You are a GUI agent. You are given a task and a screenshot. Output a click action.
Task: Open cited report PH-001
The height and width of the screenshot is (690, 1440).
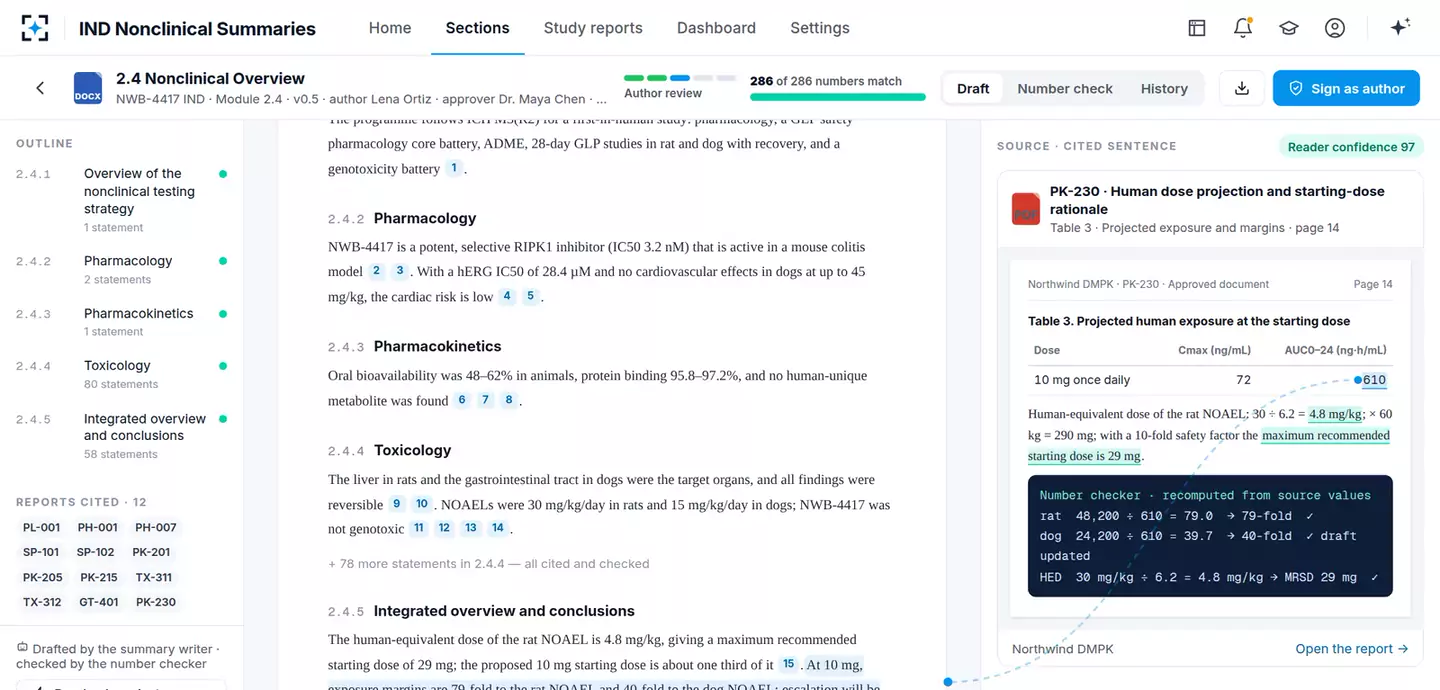[98, 527]
